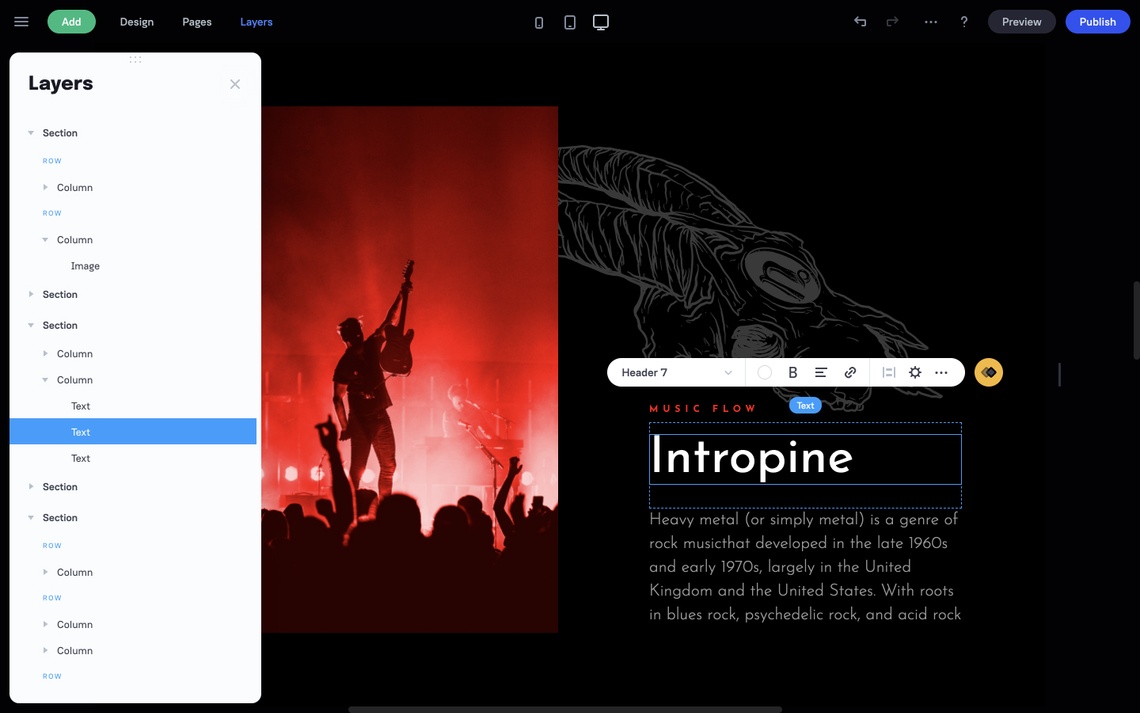The image size is (1140, 713).
Task: Click the undo arrow
Action: [860, 22]
